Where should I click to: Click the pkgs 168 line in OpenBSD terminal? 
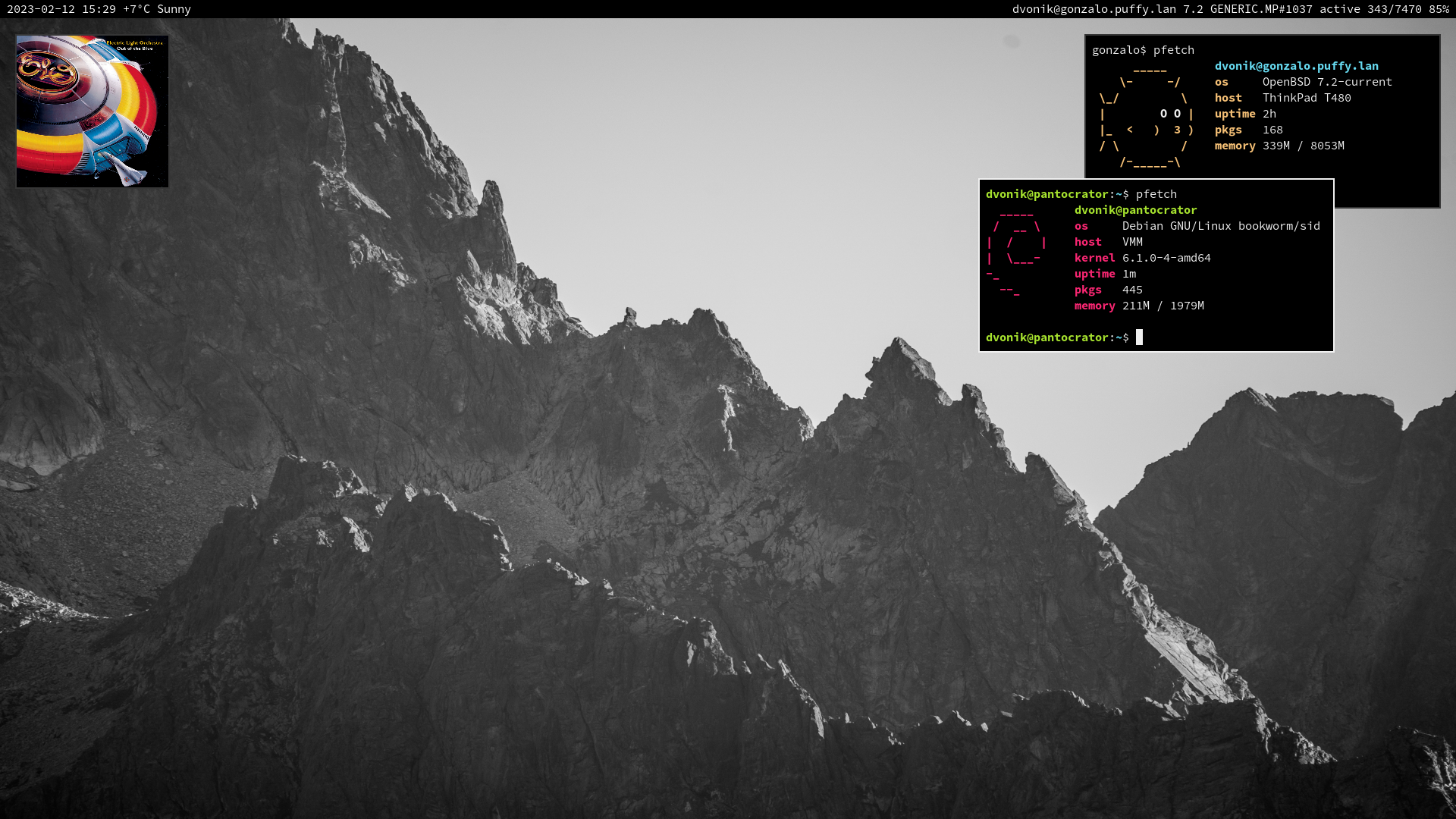1248,130
